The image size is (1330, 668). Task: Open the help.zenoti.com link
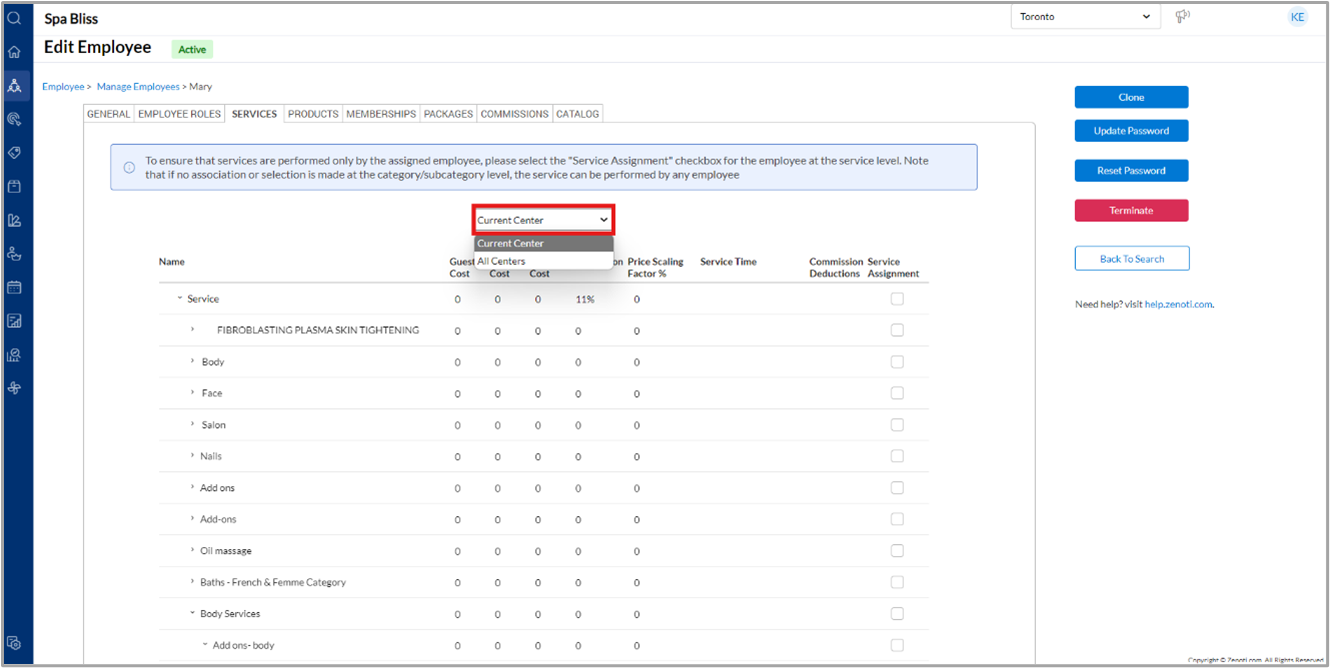point(1179,304)
